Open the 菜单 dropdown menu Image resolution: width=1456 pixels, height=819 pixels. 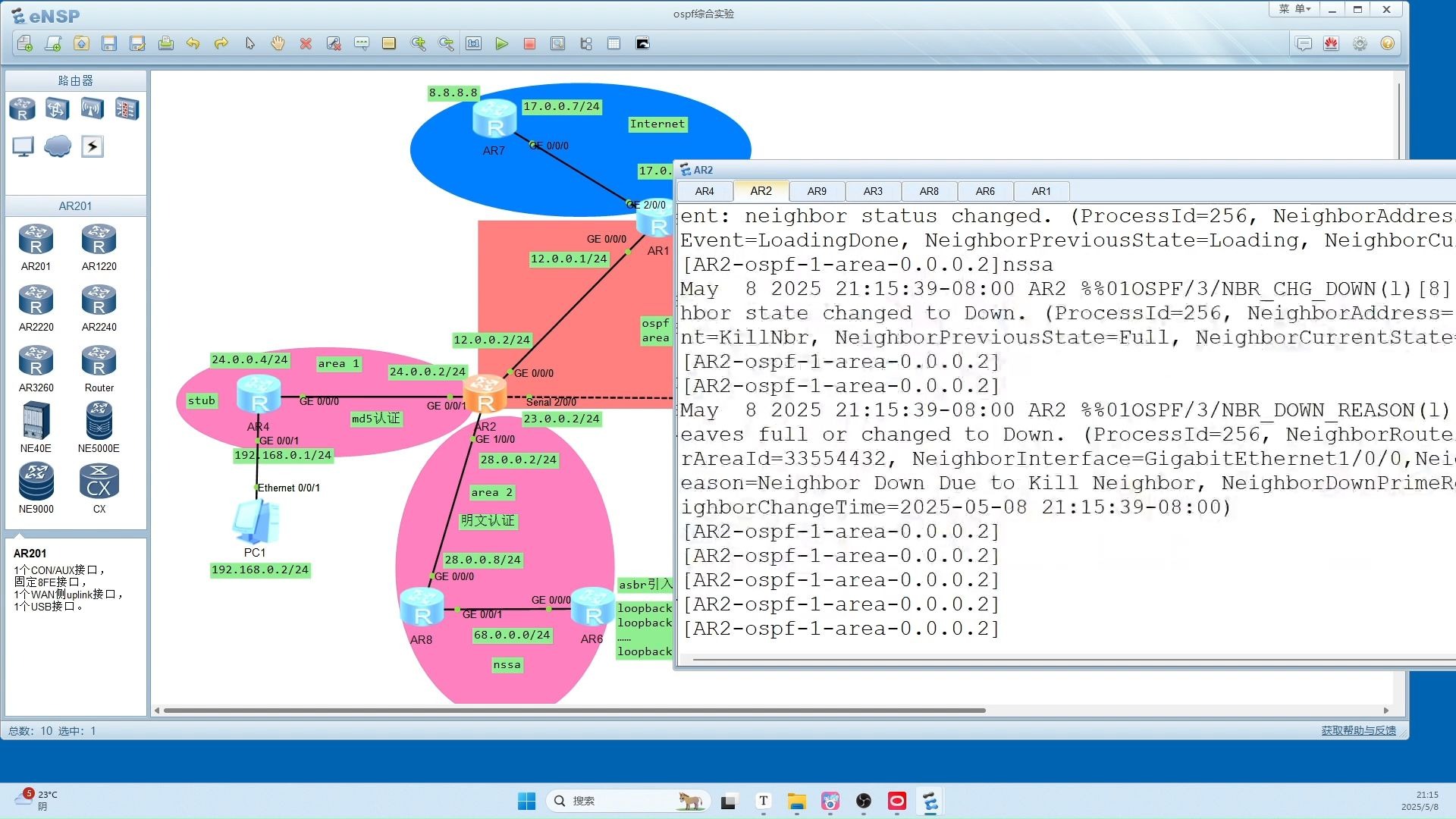(1294, 9)
